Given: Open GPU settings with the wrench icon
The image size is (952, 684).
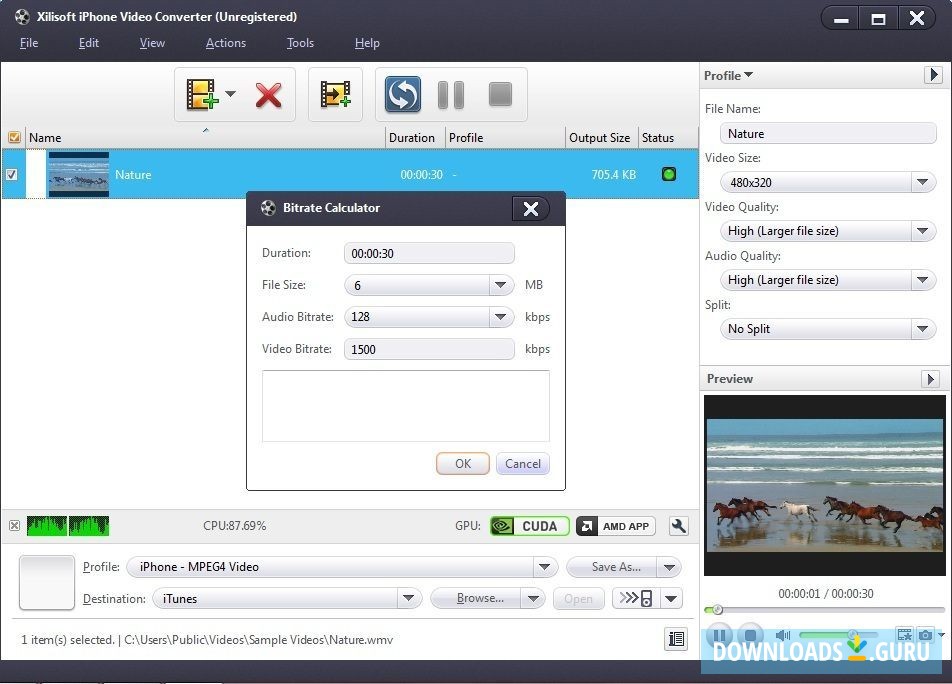Looking at the screenshot, I should (x=679, y=526).
